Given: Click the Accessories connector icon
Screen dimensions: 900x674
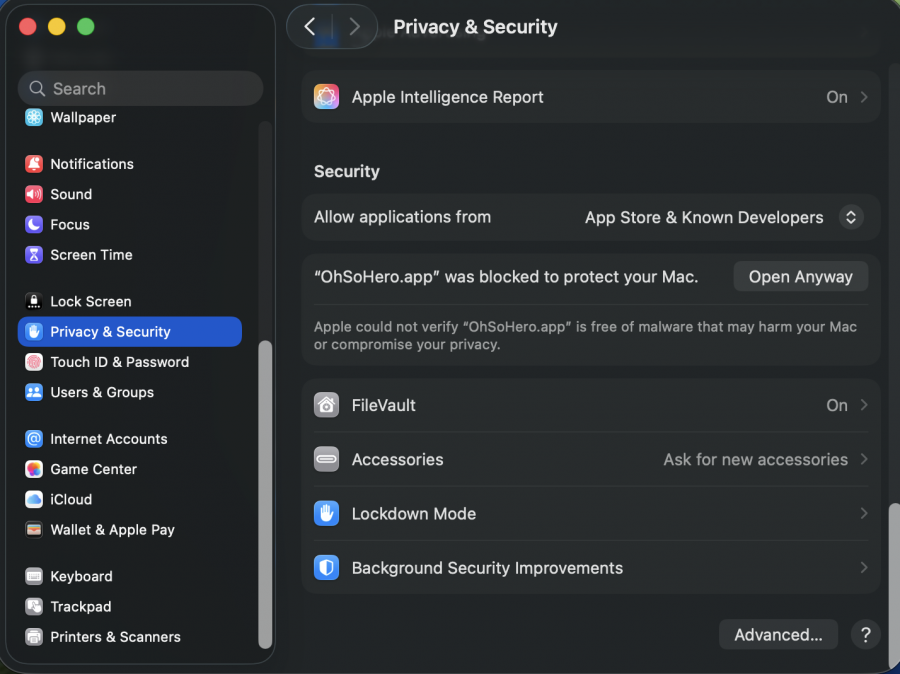Looking at the screenshot, I should coord(326,459).
